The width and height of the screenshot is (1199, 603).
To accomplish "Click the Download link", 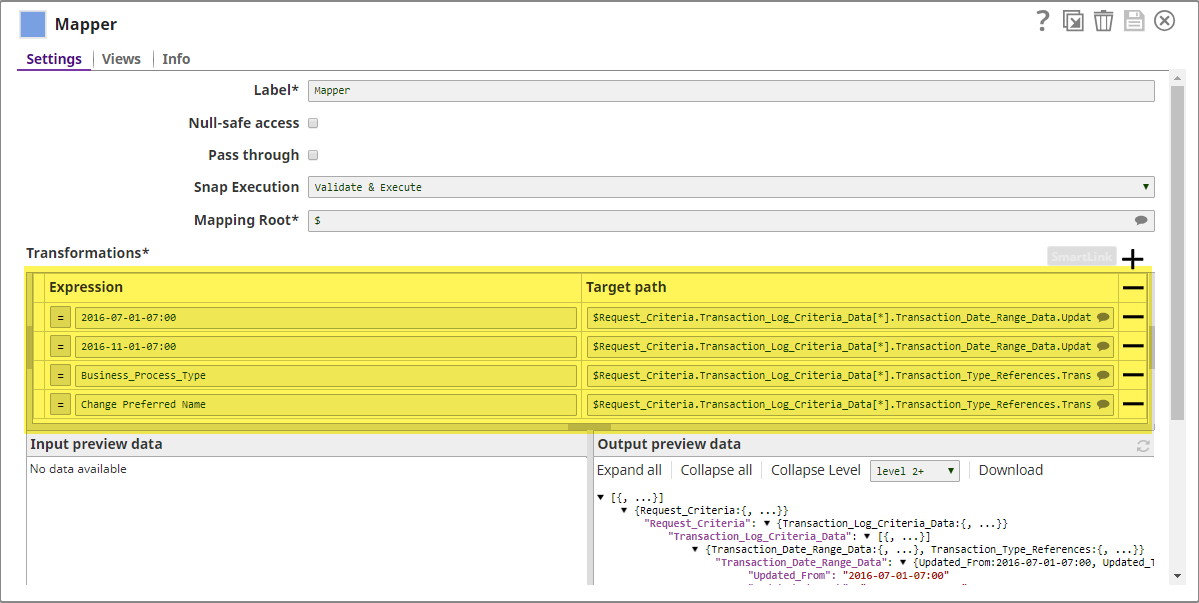I will coord(1010,470).
